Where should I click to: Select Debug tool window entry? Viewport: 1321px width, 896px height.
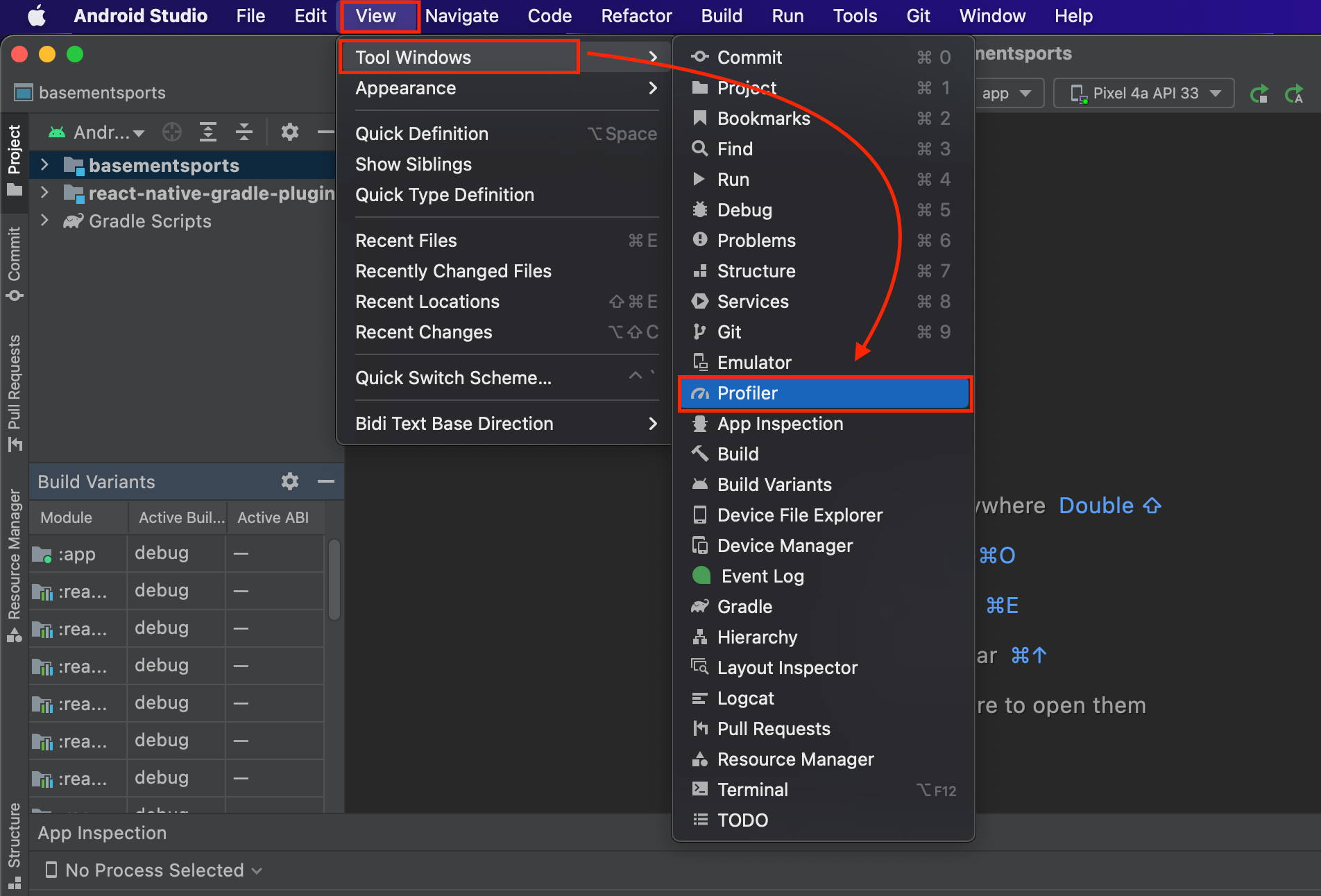824,209
